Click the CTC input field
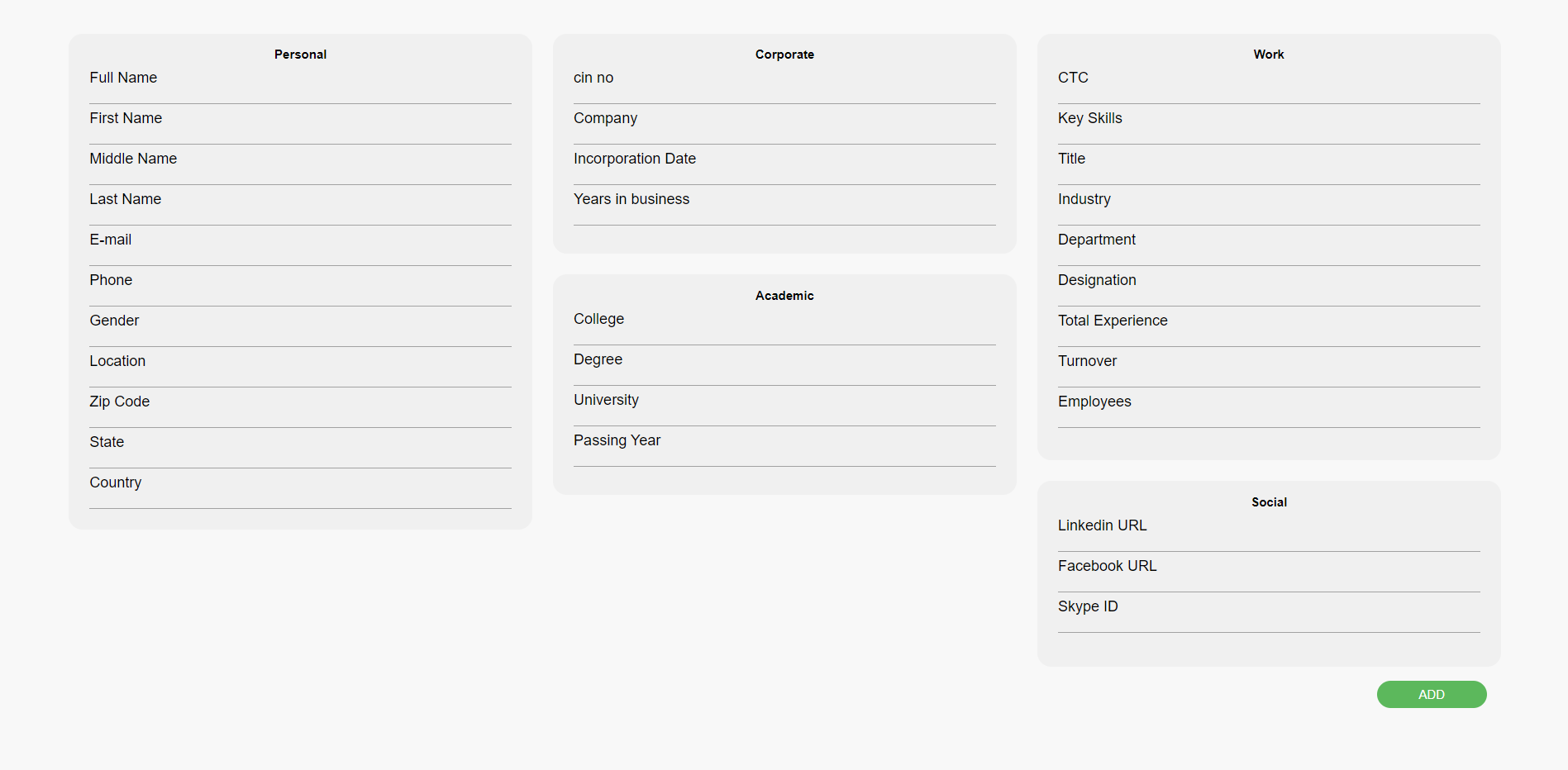Screen dimensions: 1568x770 1268,83
